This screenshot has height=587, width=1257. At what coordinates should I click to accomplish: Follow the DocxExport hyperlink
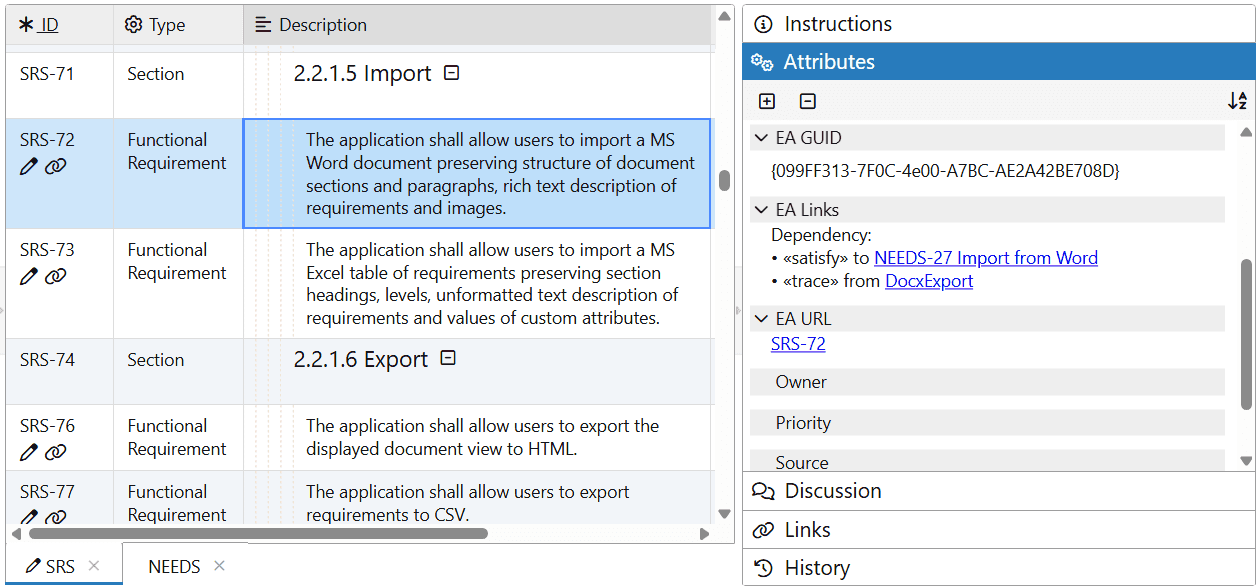(928, 280)
